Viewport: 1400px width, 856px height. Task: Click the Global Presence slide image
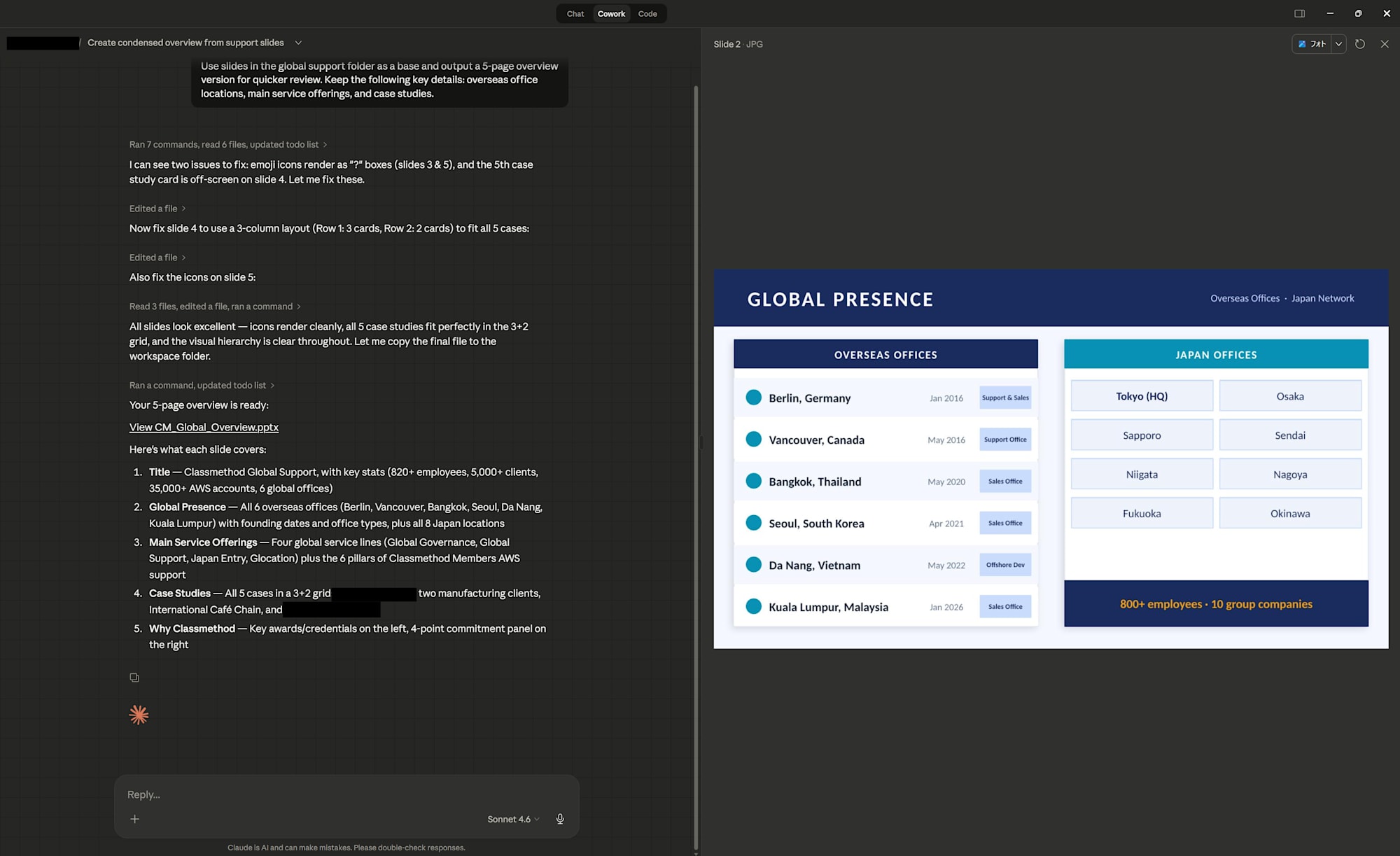click(x=1051, y=458)
